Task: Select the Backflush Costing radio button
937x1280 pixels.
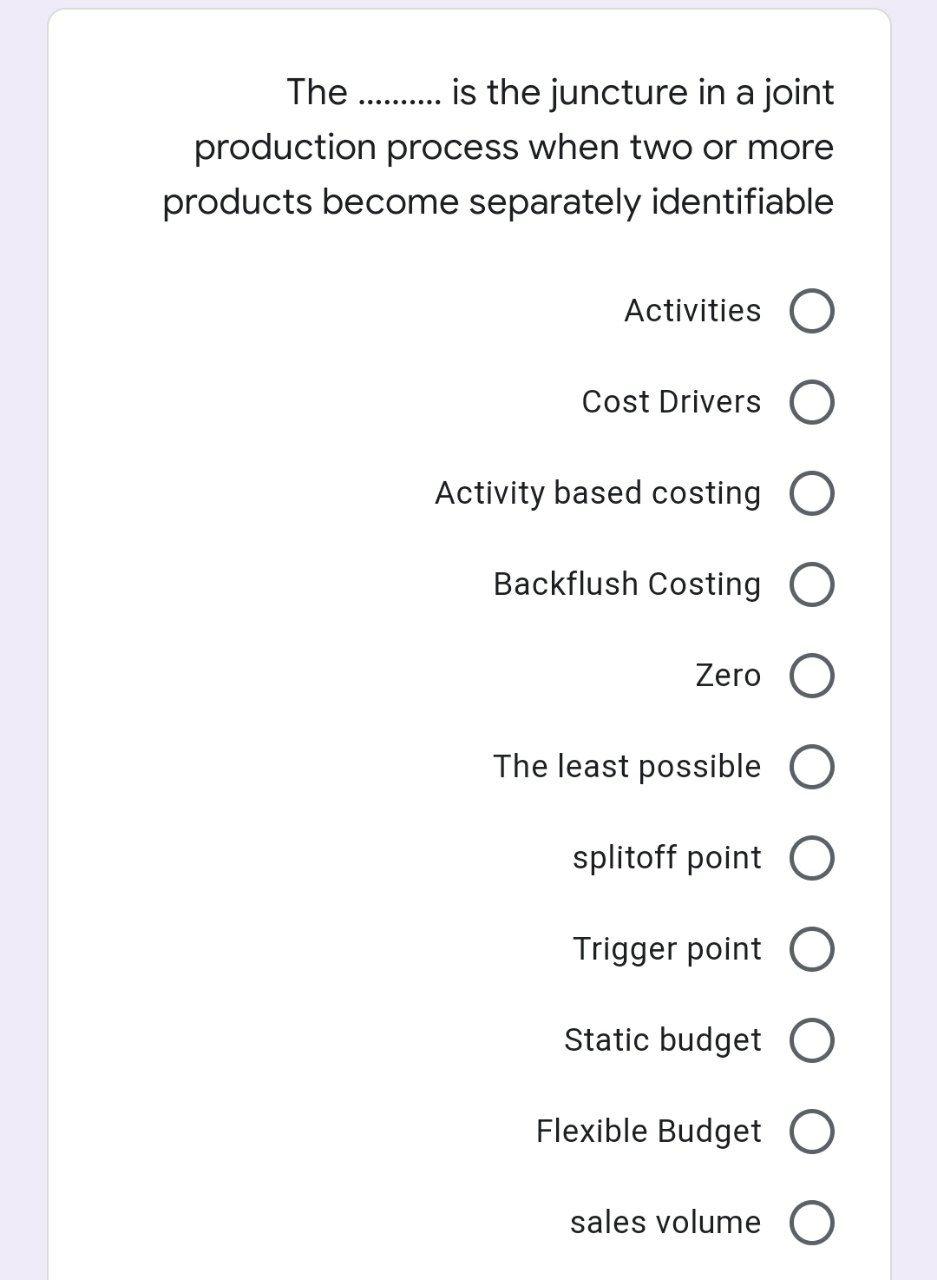Action: coord(810,584)
